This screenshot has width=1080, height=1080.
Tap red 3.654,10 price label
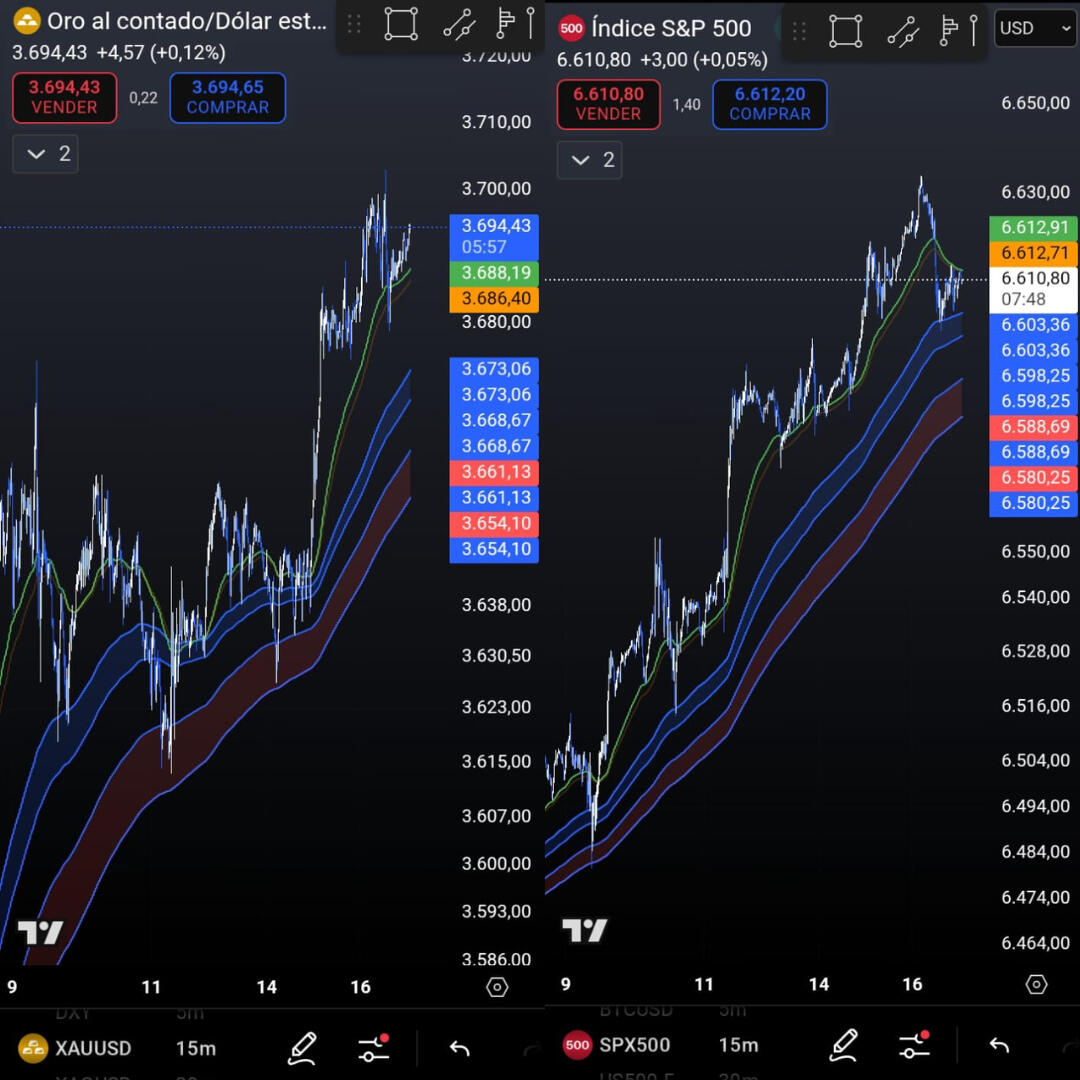494,524
